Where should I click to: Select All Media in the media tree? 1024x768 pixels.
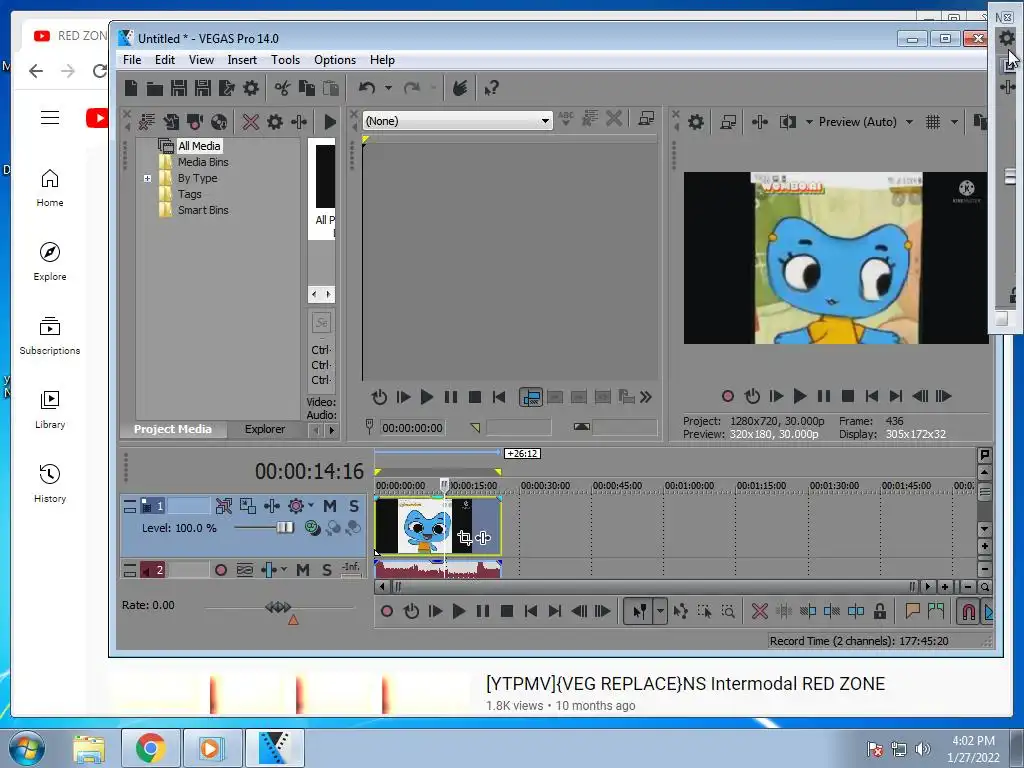pos(199,146)
